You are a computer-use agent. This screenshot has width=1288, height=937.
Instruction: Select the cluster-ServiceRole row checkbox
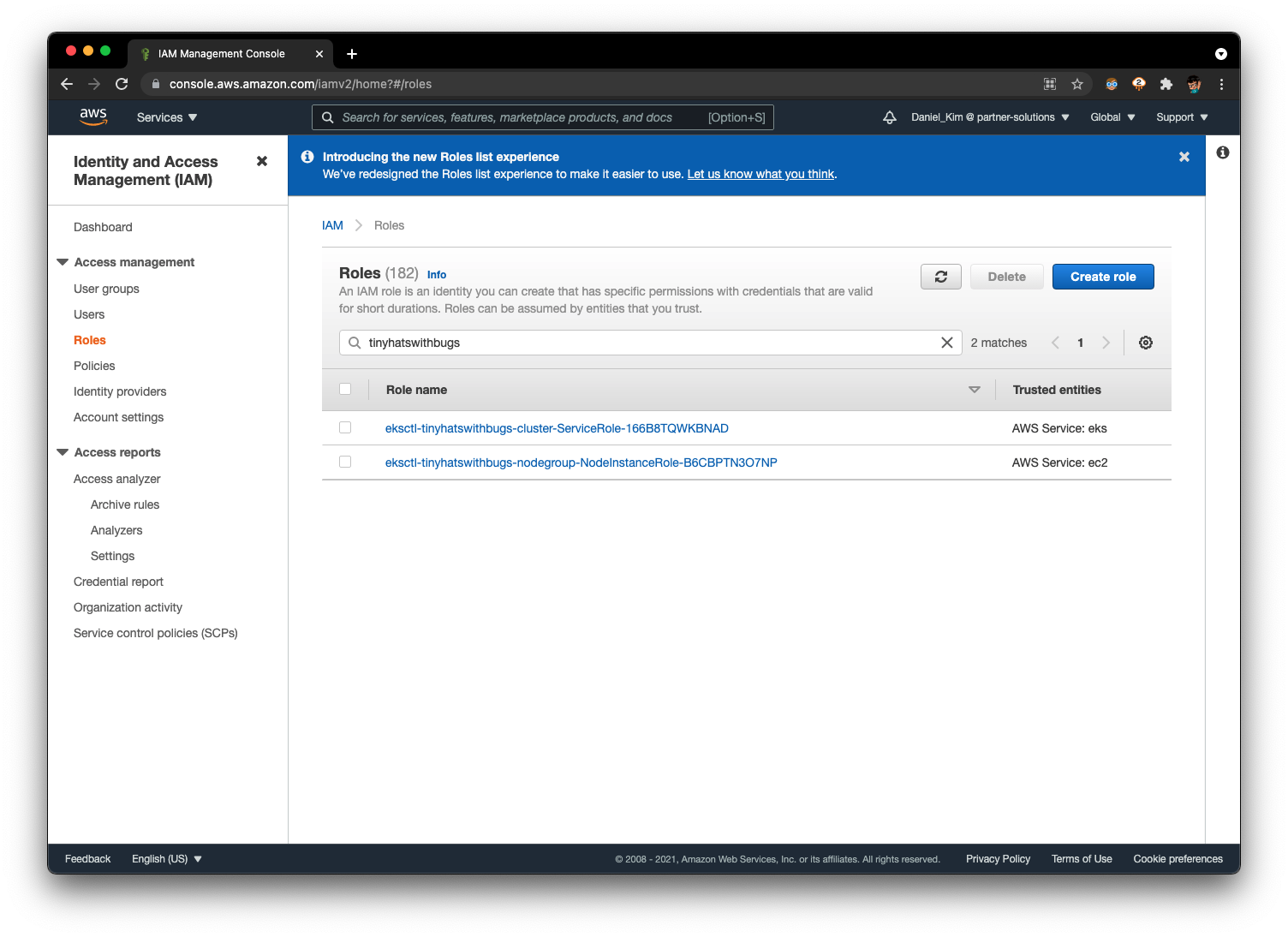345,427
